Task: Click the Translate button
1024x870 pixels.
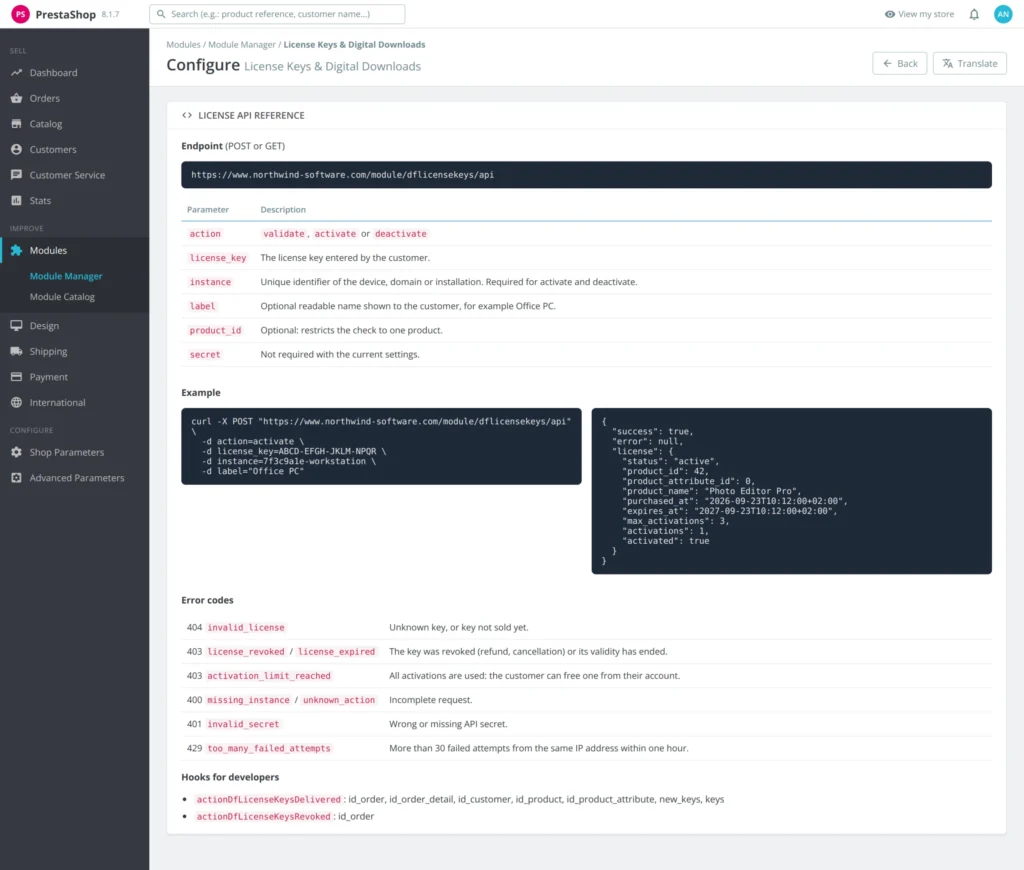Action: point(969,63)
